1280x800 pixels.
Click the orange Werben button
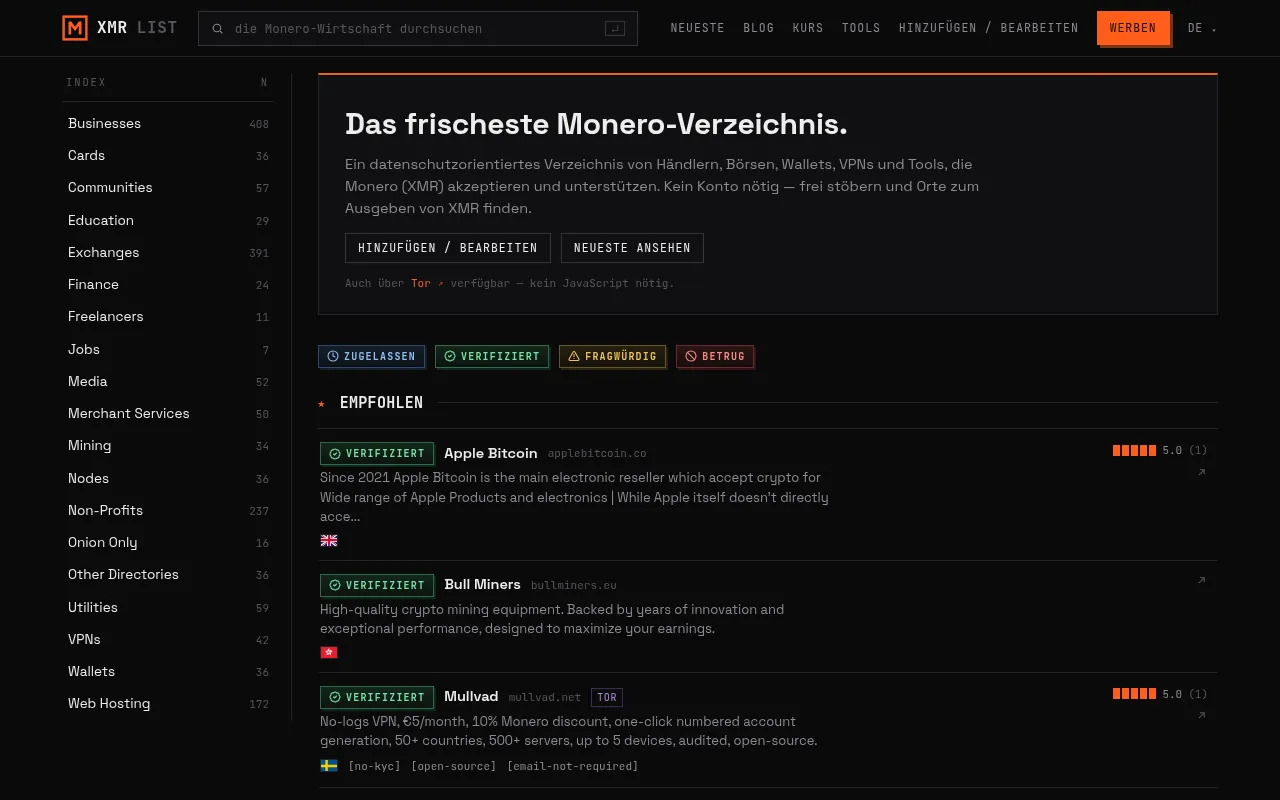[1133, 28]
